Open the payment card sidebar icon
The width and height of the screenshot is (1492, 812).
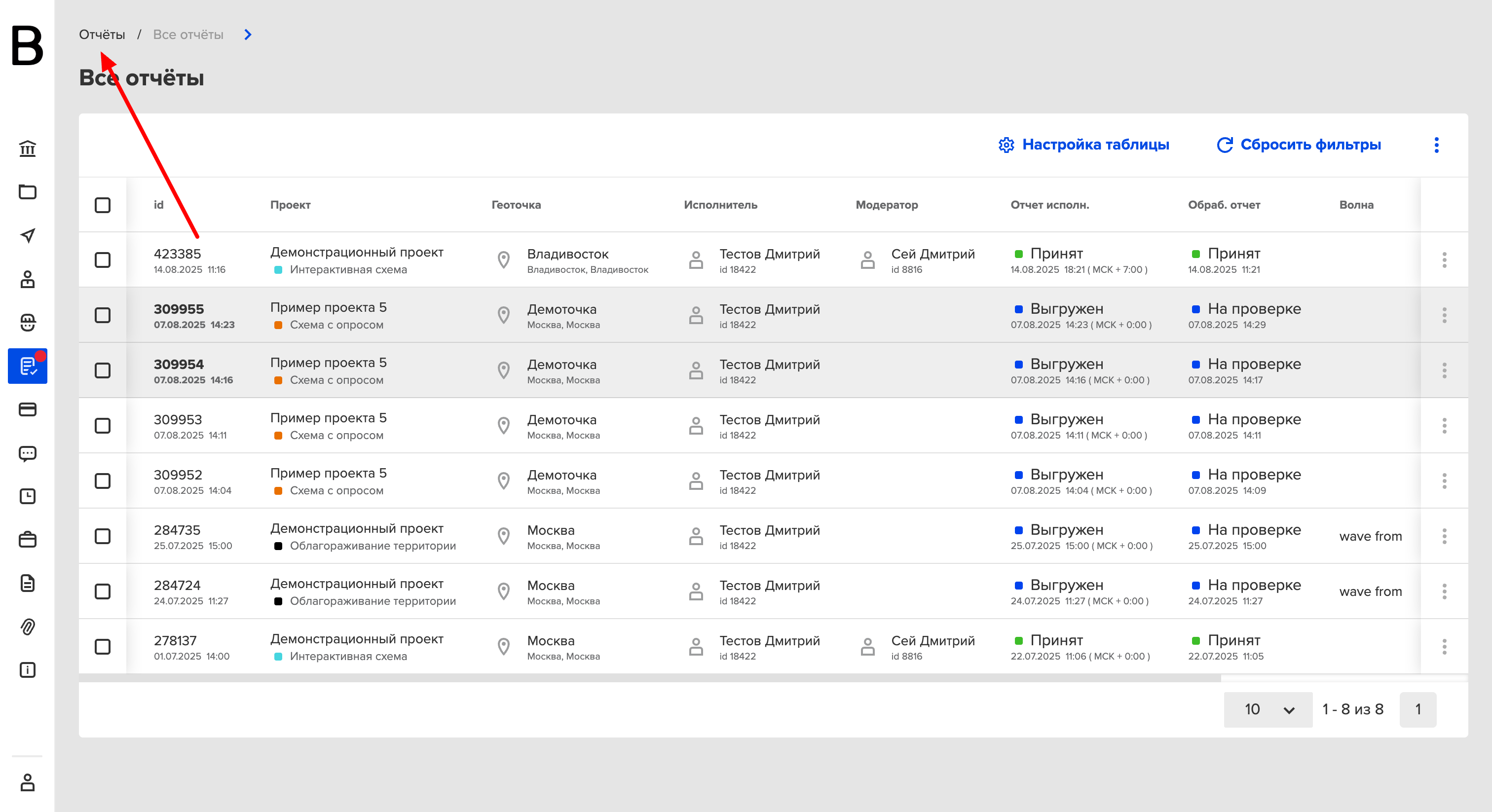(27, 409)
